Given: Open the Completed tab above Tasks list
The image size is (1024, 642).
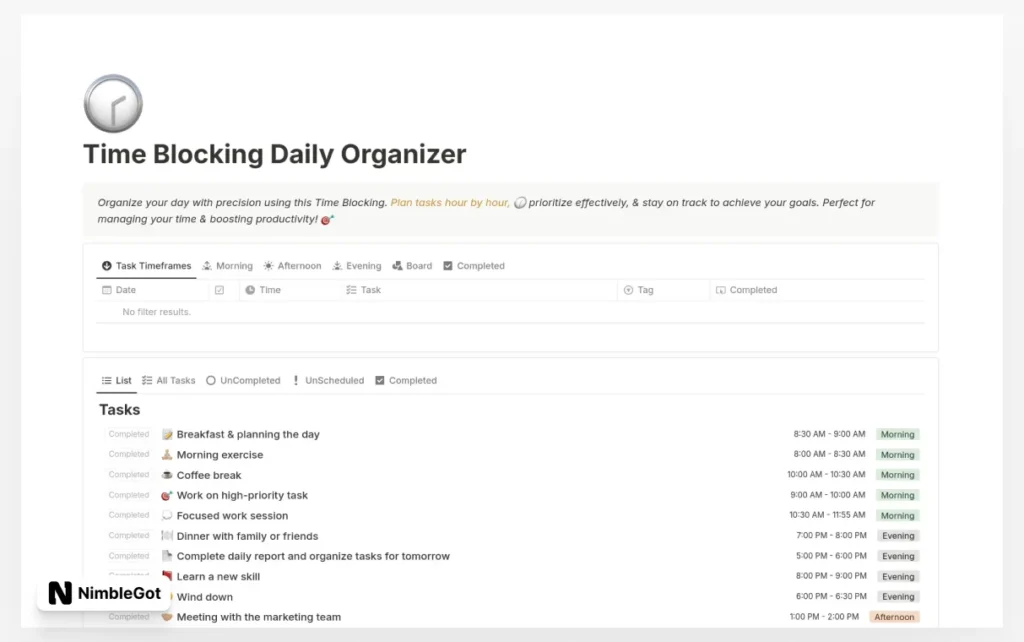Looking at the screenshot, I should click(x=406, y=380).
